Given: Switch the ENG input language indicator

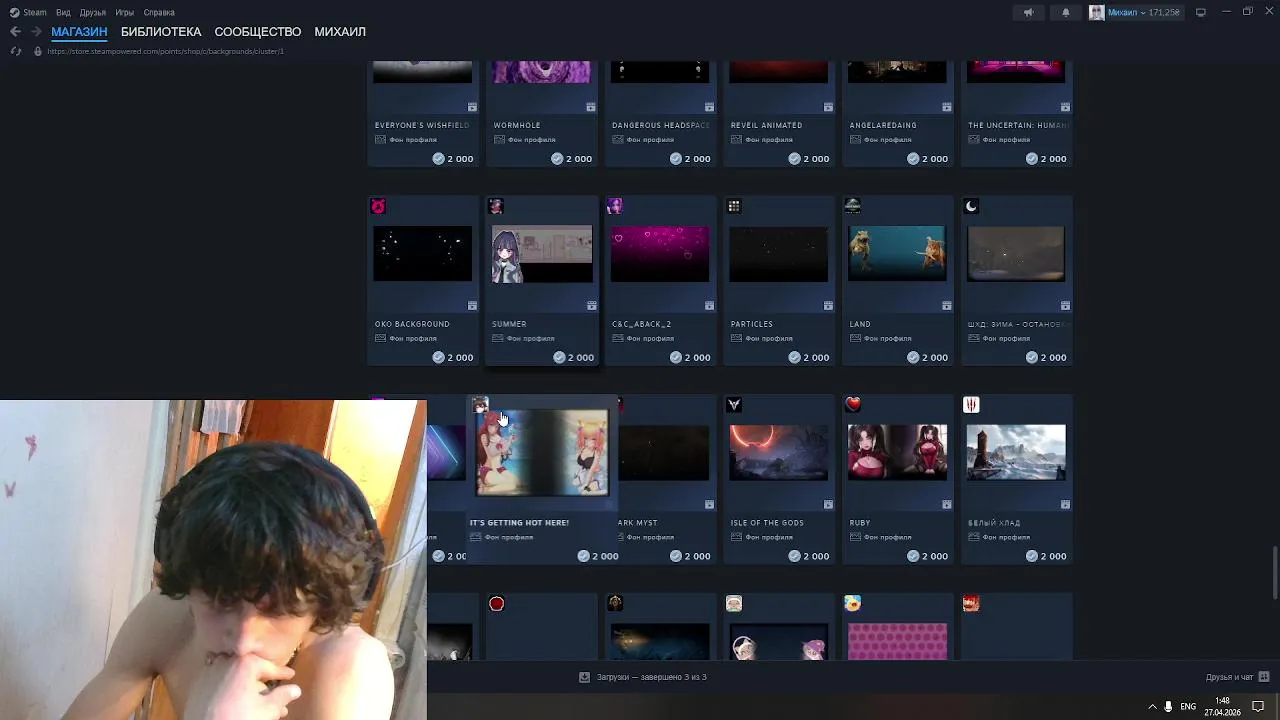Looking at the screenshot, I should [1188, 706].
